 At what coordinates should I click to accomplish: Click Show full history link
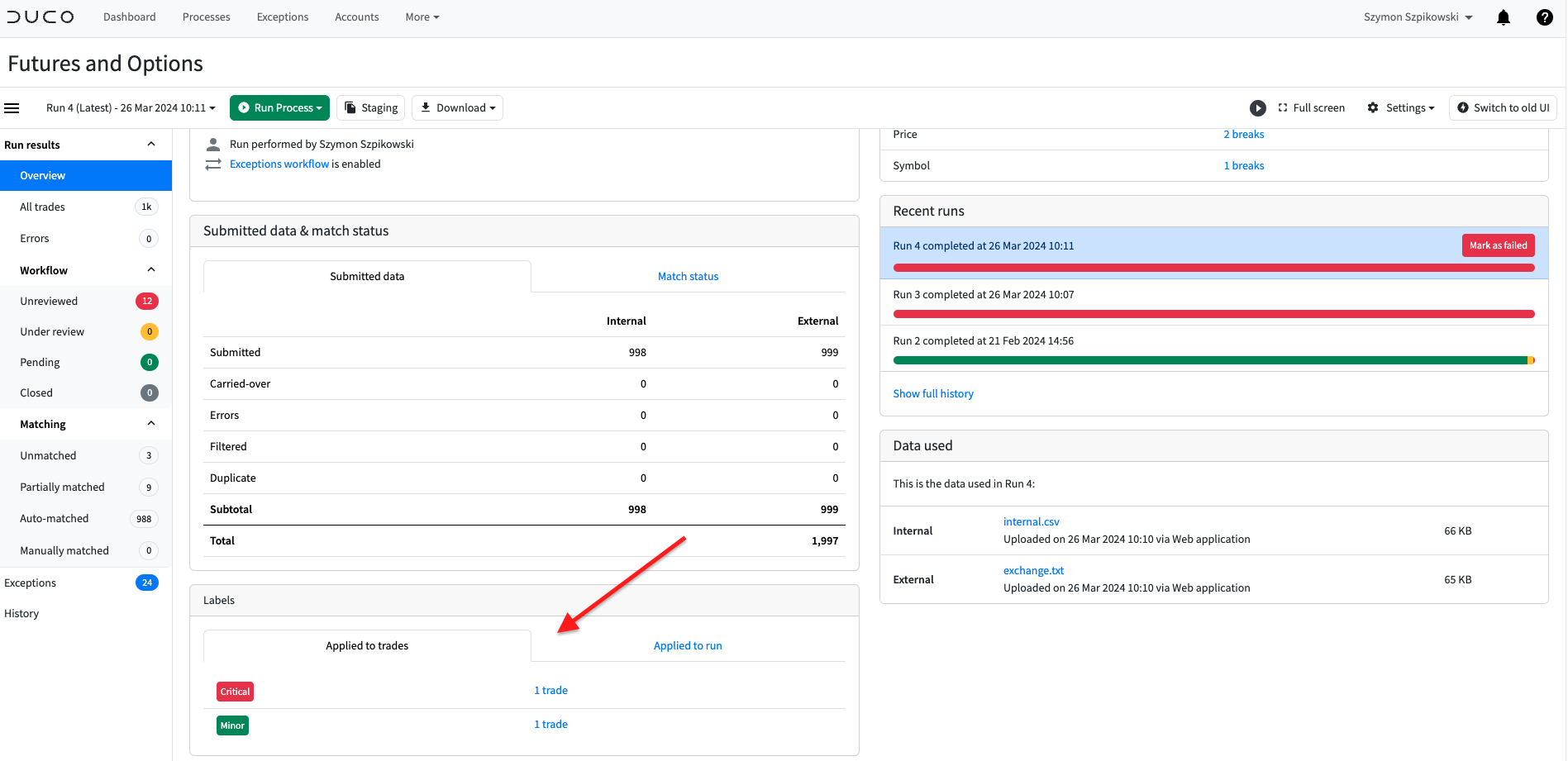tap(933, 394)
